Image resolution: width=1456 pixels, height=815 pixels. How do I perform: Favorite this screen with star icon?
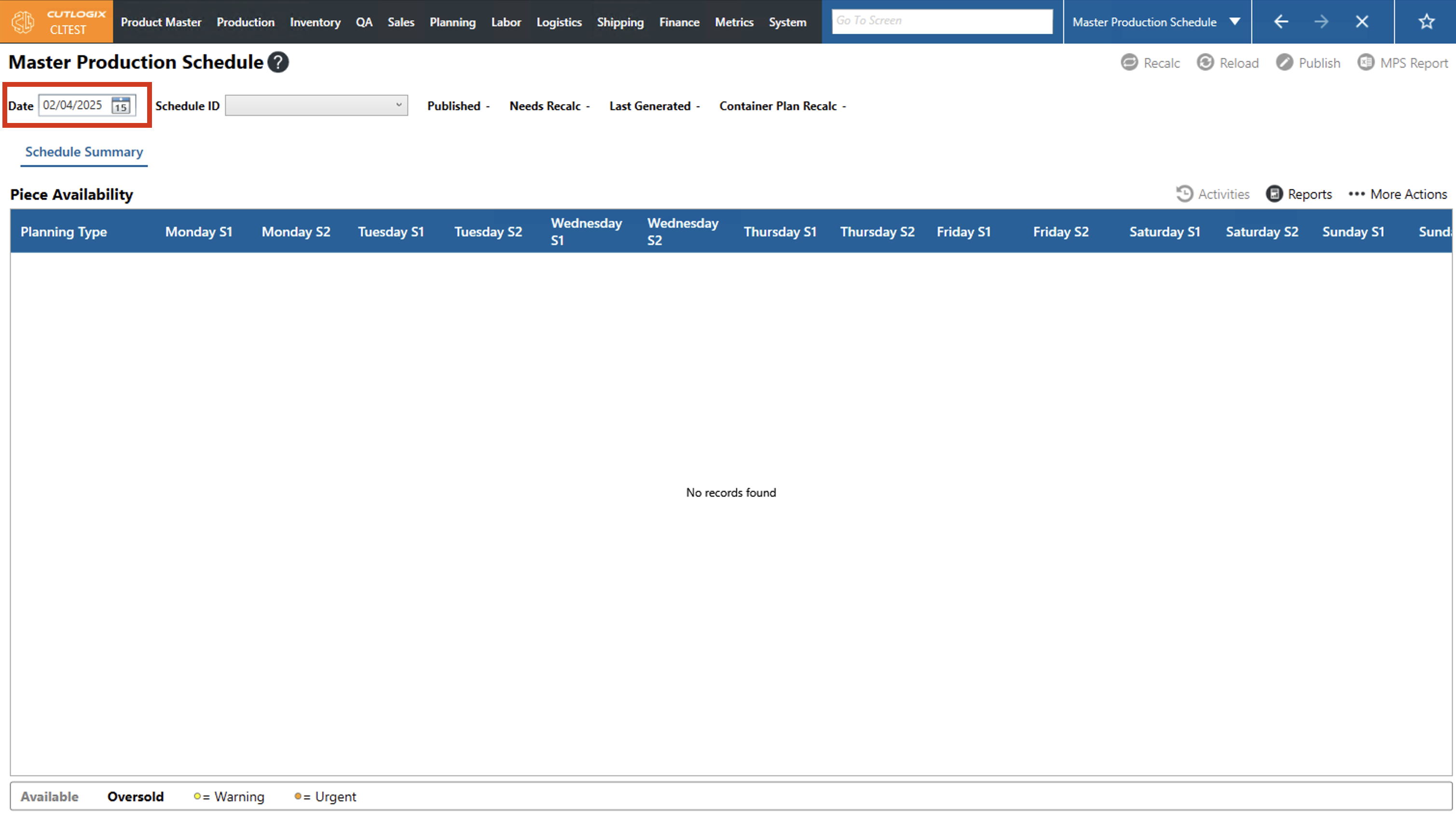point(1426,22)
